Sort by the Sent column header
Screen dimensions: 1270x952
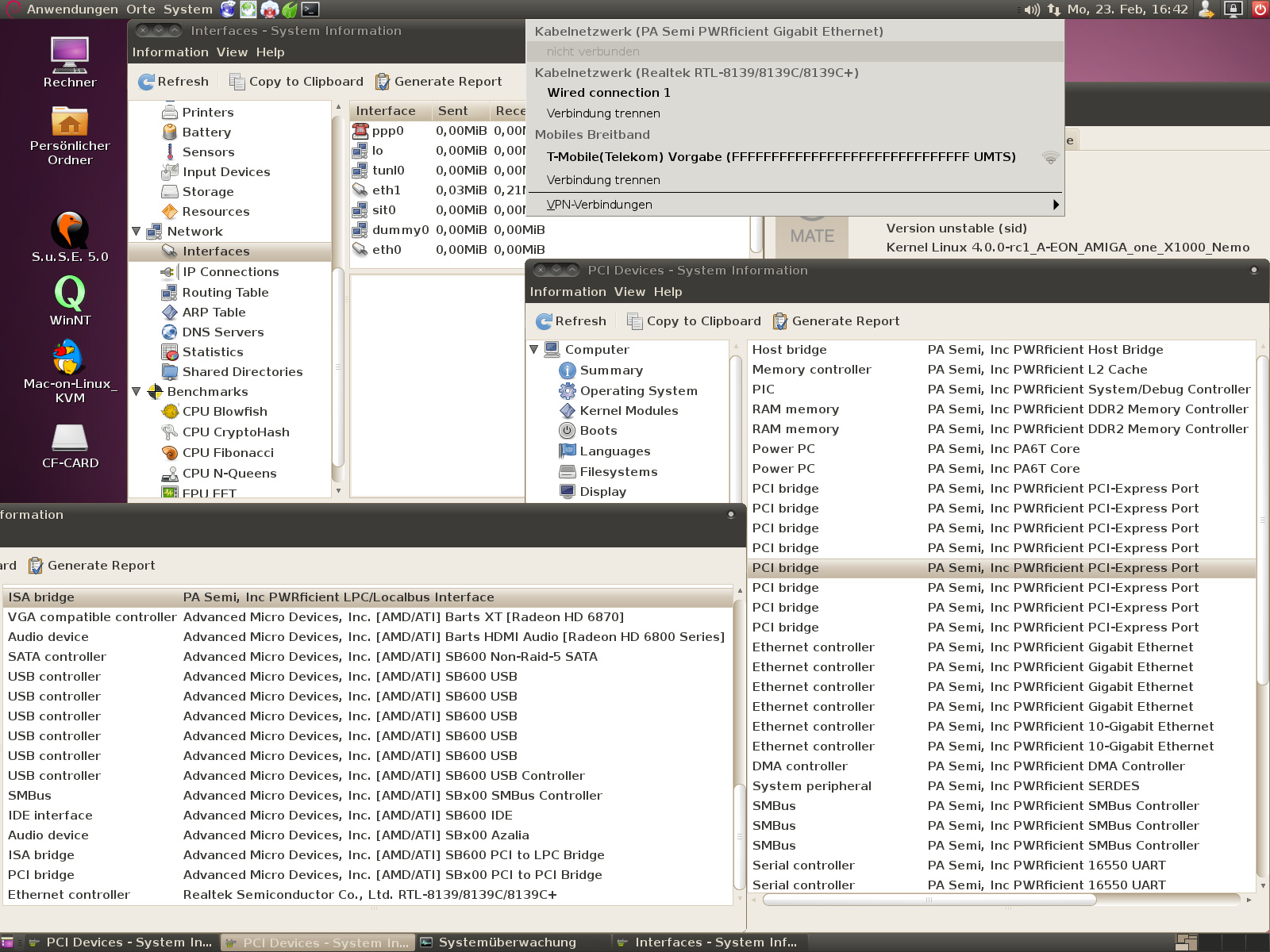coord(453,111)
